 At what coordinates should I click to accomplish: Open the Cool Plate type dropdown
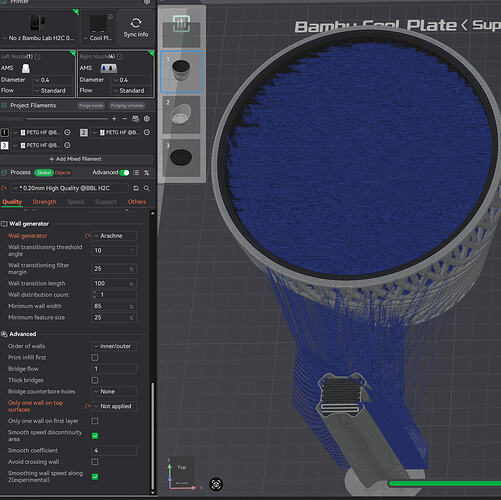(x=98, y=38)
